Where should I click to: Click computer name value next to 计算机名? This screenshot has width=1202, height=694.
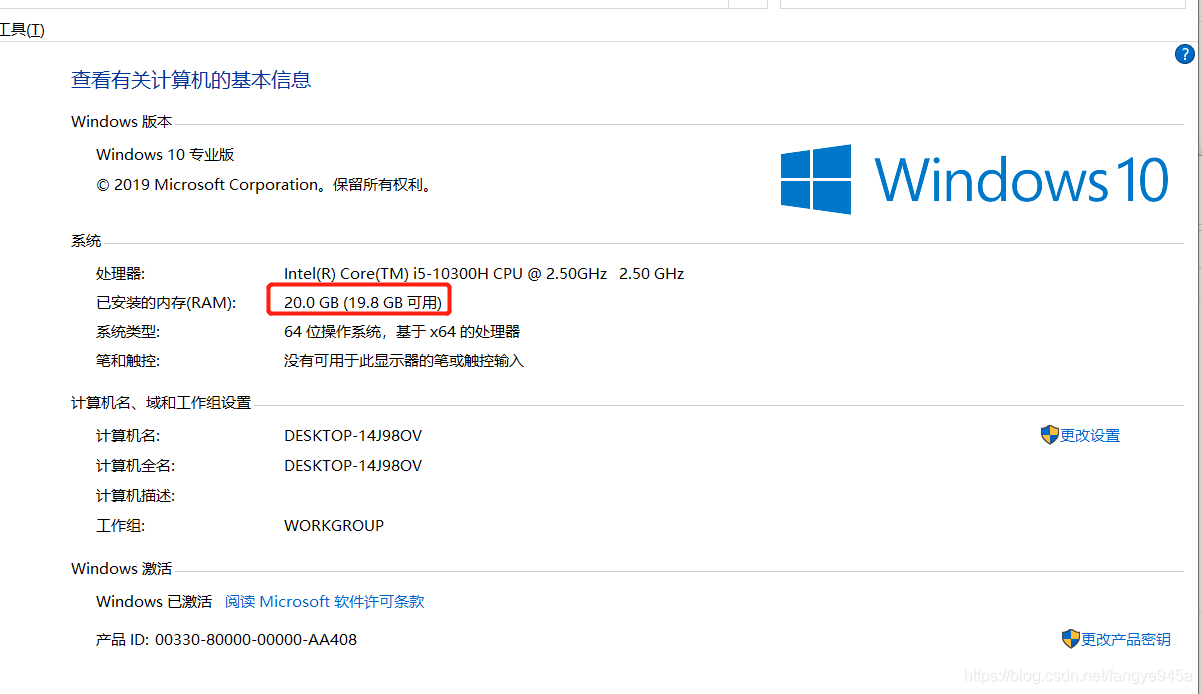(353, 436)
